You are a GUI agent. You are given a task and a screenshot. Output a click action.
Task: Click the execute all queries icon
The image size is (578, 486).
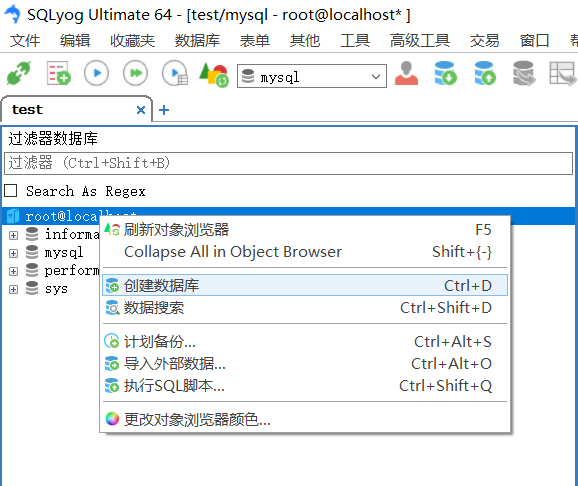pos(136,73)
